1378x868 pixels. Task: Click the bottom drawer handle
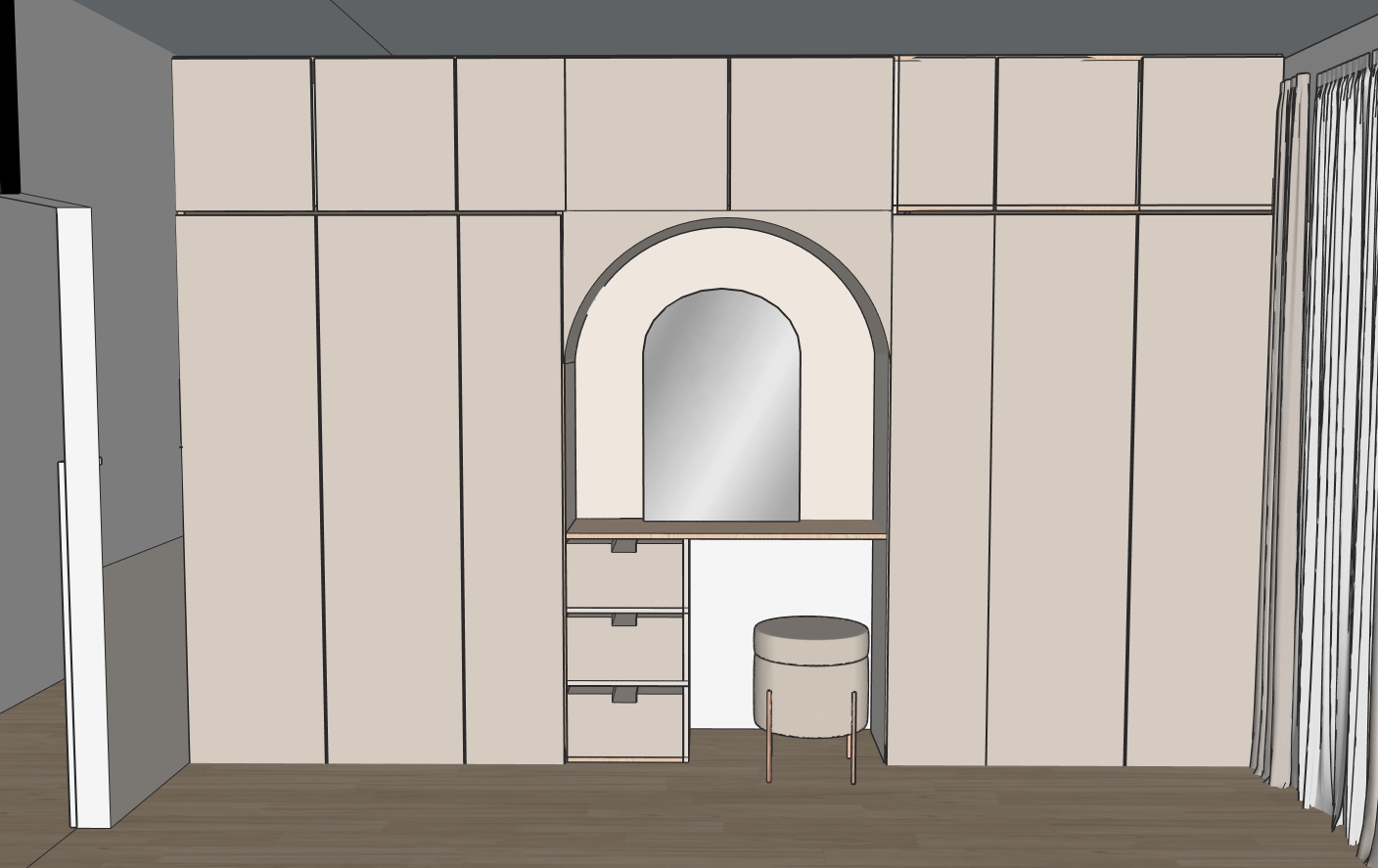(623, 694)
